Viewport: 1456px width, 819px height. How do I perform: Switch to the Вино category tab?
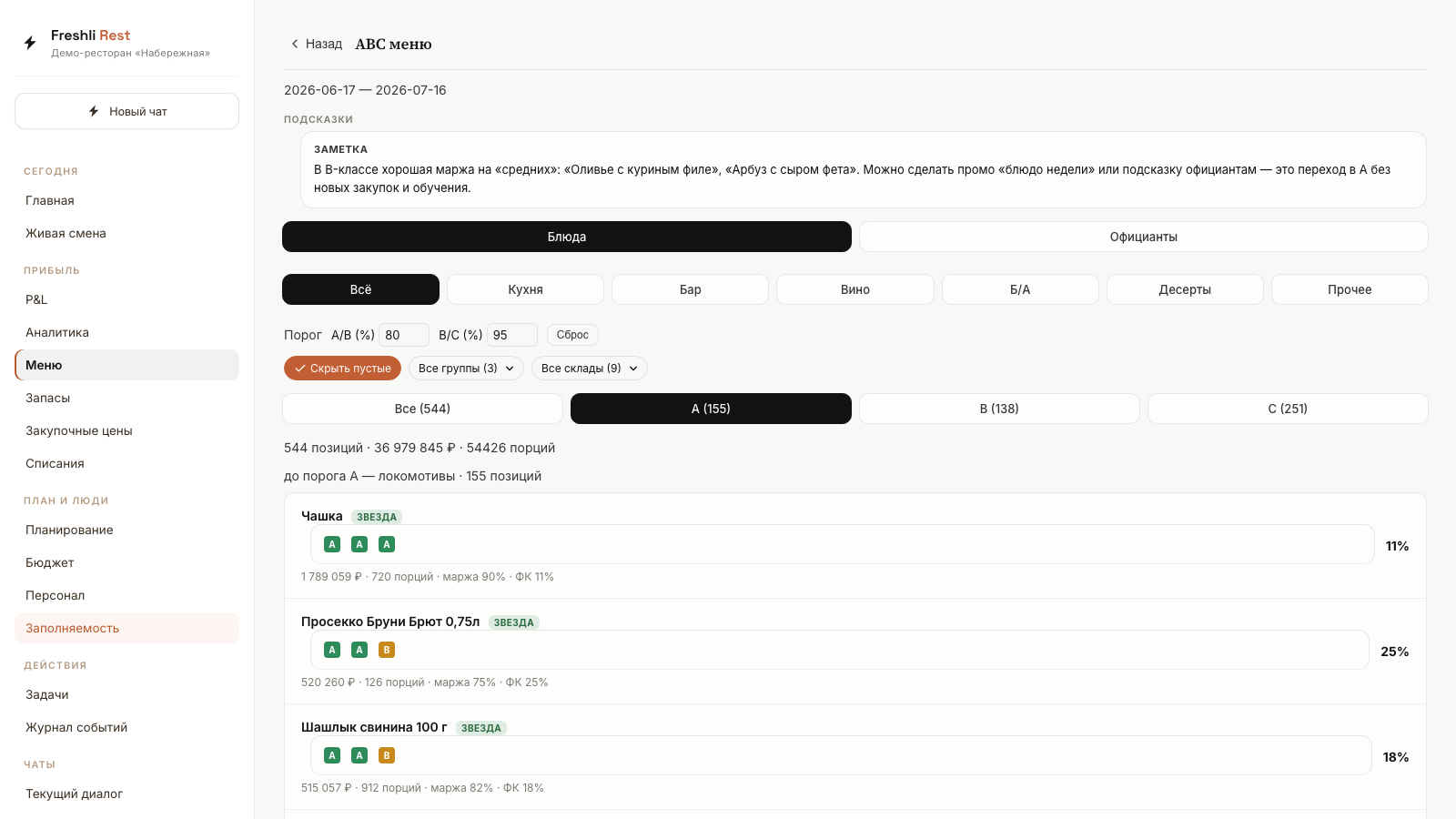click(855, 289)
